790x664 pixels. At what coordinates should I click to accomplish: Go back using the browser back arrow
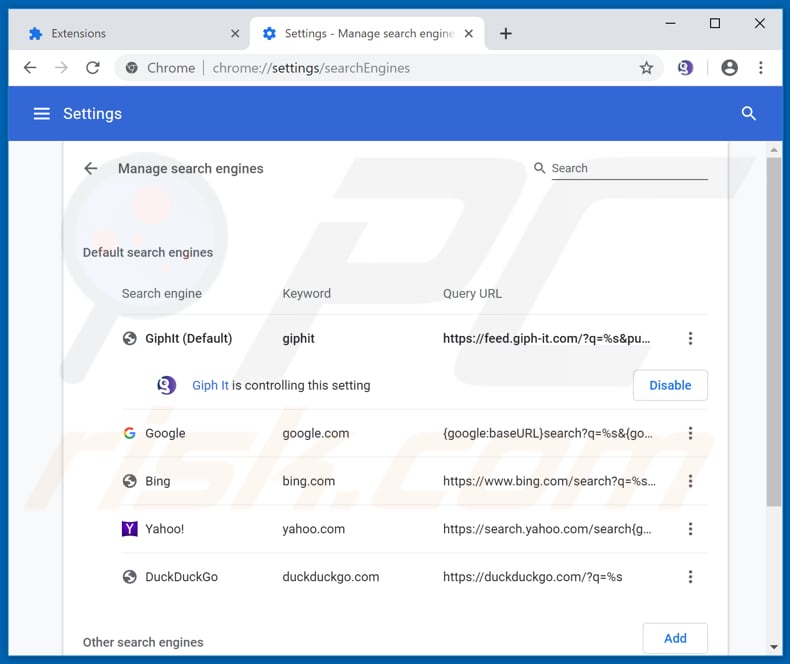pos(30,68)
